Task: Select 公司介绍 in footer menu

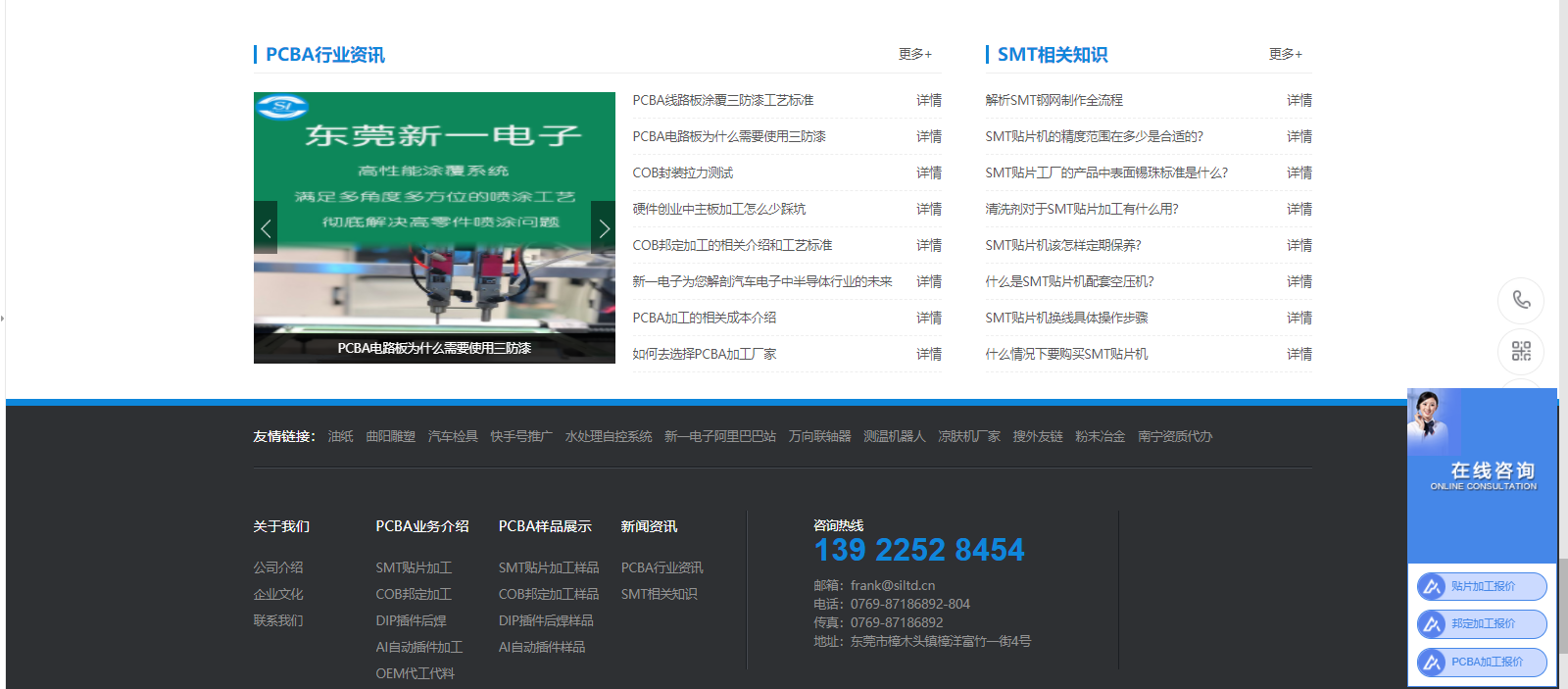Action: point(278,567)
